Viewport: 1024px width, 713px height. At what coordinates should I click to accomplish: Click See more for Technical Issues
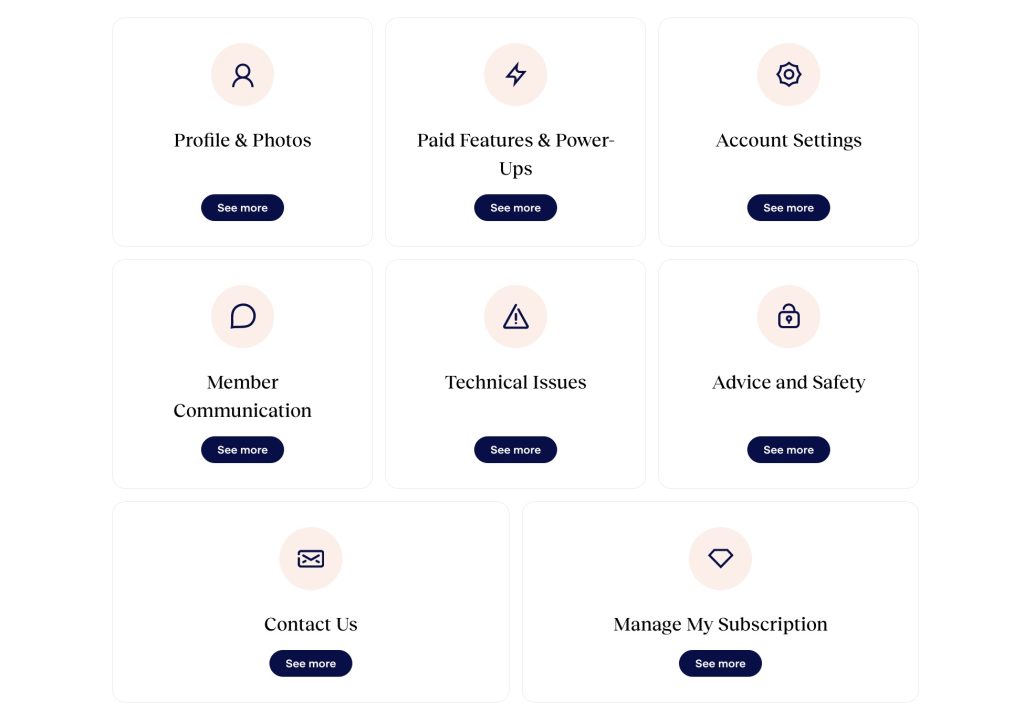[x=515, y=449]
